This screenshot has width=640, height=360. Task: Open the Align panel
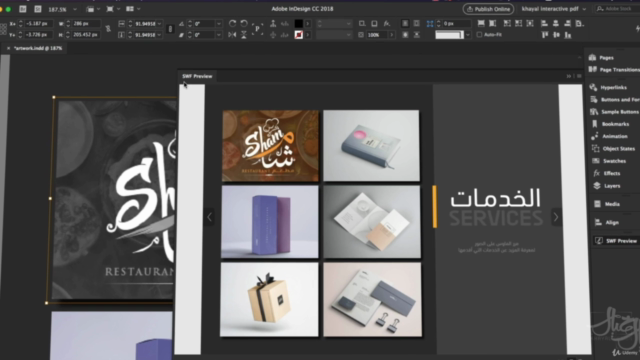click(606, 222)
